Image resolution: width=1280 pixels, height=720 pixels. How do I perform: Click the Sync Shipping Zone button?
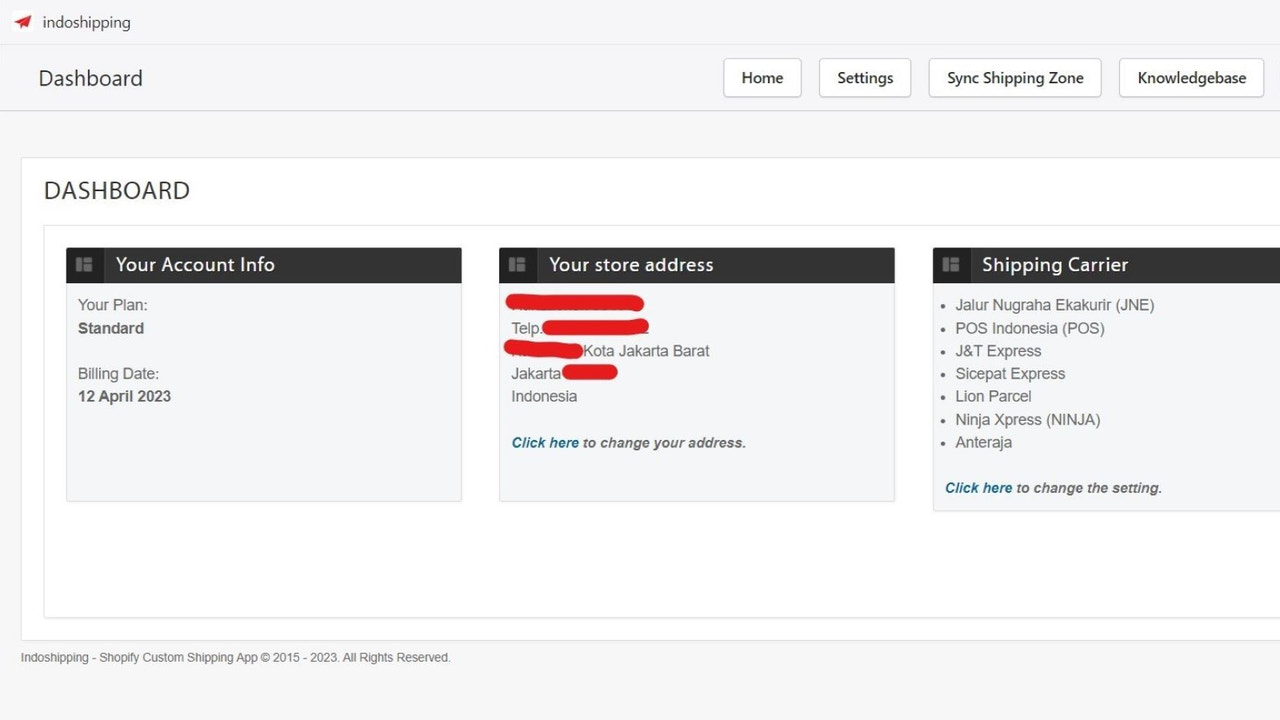click(x=1014, y=77)
